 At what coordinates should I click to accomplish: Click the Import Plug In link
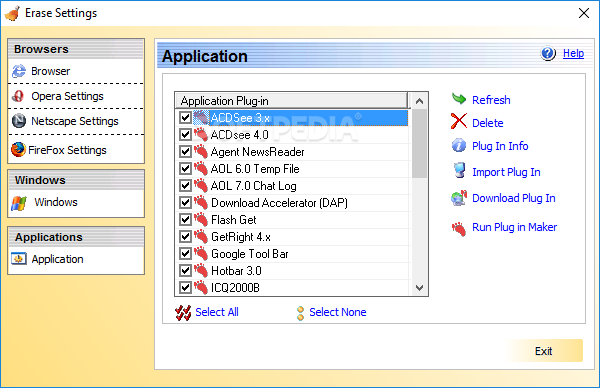tap(506, 172)
